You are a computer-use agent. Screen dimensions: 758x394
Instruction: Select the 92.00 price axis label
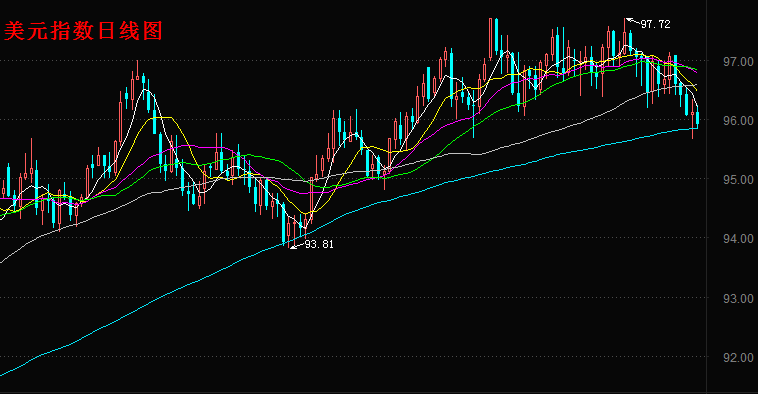pyautogui.click(x=738, y=358)
